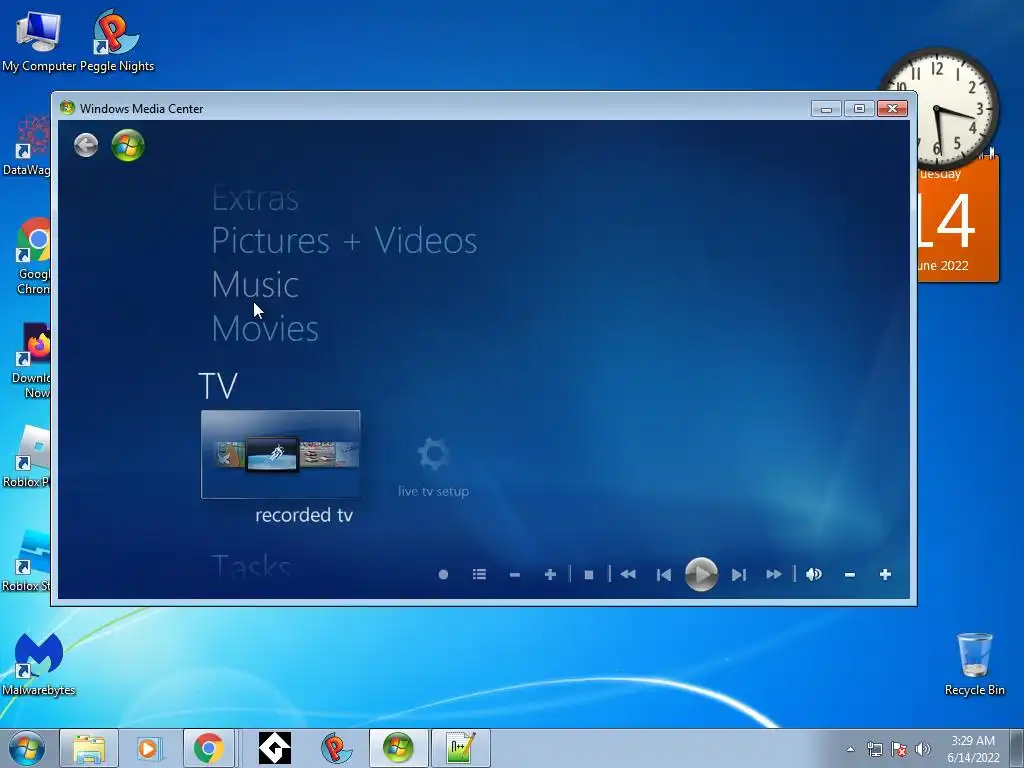Screen dimensions: 1024x768
Task: Open system volume tray icon
Action: tap(922, 749)
